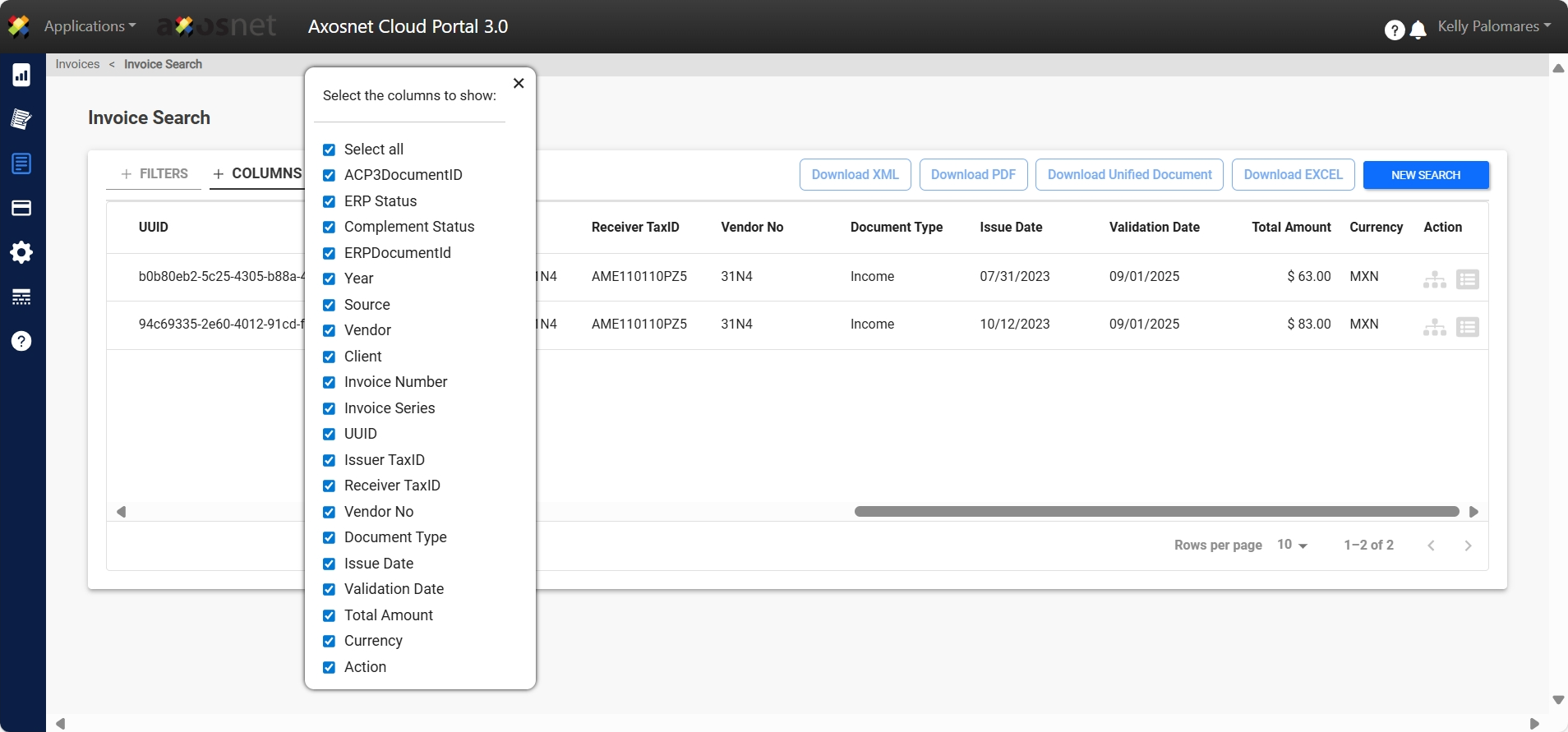The image size is (1568, 732).
Task: Click the credit card icon in sidebar
Action: (21, 209)
